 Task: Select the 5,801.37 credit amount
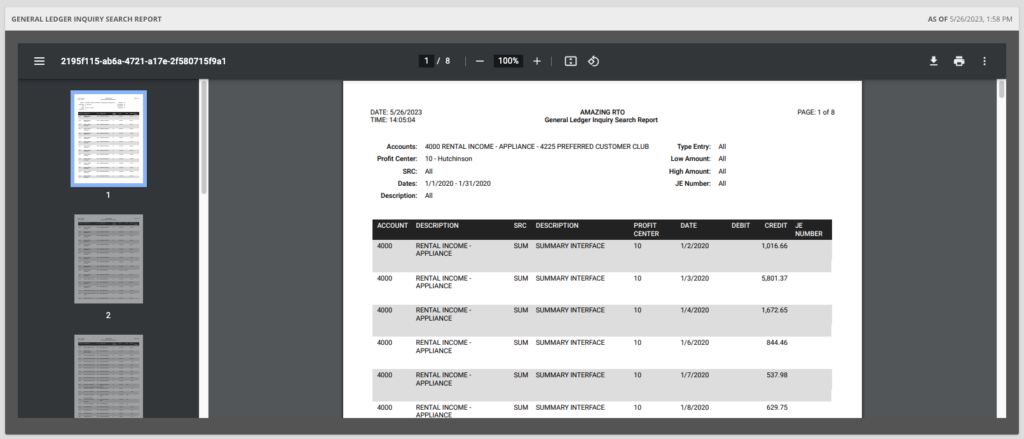pos(774,278)
